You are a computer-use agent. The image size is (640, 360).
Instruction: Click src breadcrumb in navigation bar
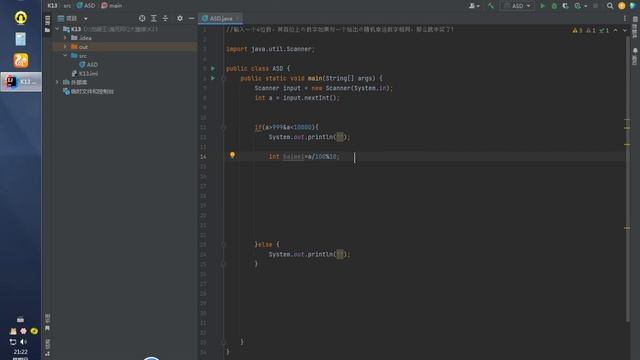click(x=67, y=6)
